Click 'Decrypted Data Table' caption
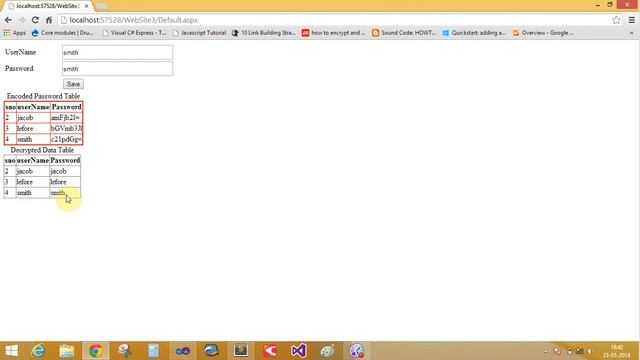Image resolution: width=640 pixels, height=360 pixels. coord(42,150)
